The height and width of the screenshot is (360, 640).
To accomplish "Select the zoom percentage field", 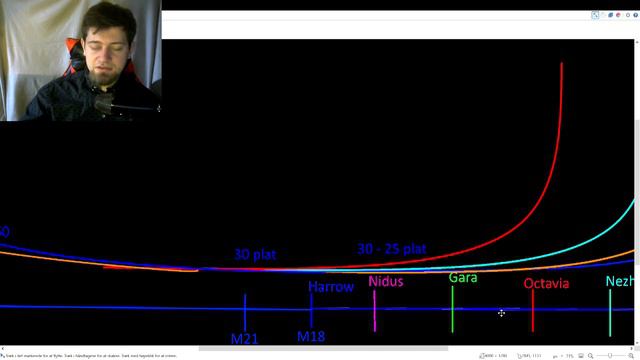I will tap(569, 356).
